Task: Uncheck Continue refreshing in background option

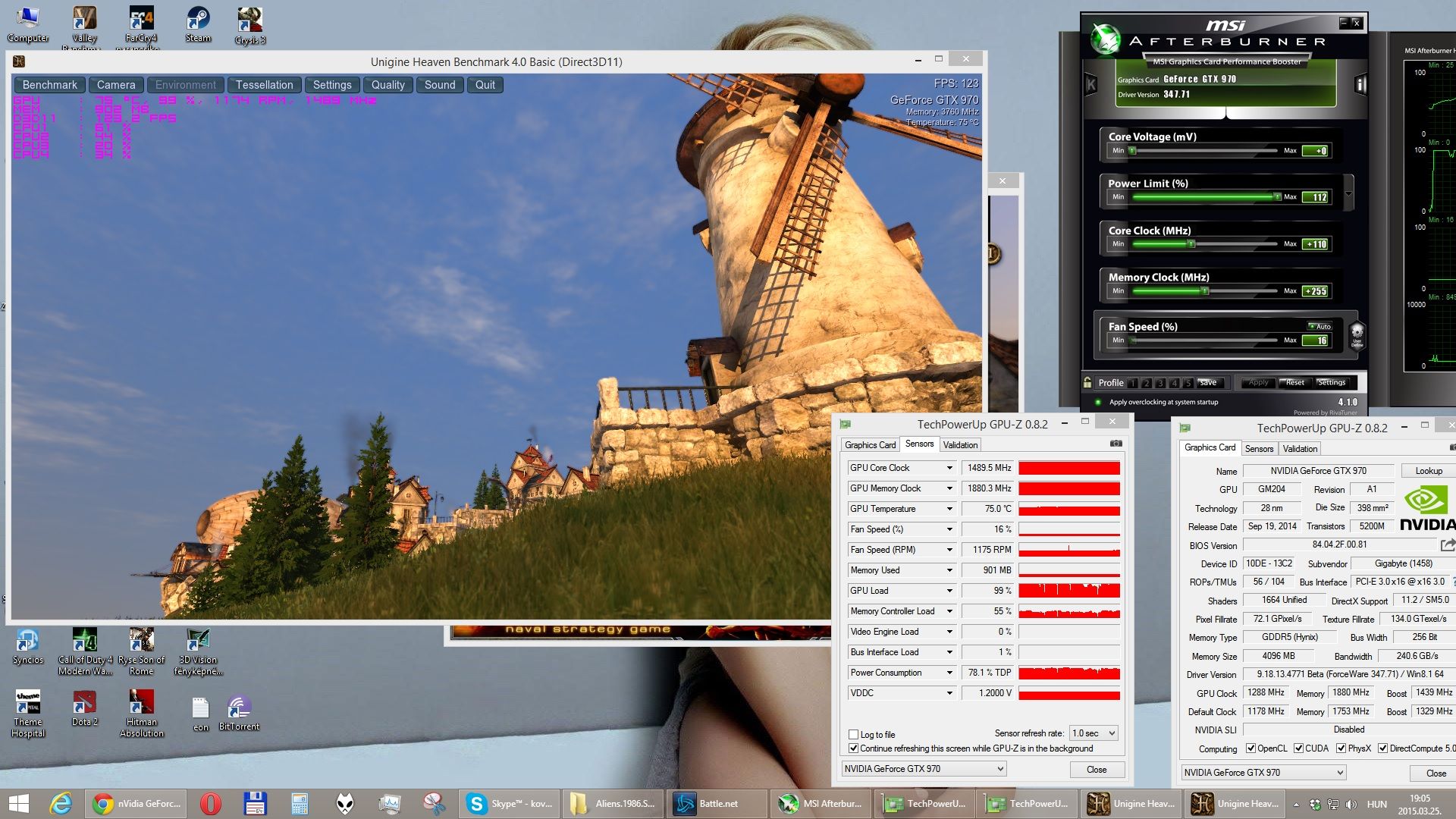Action: 854,748
